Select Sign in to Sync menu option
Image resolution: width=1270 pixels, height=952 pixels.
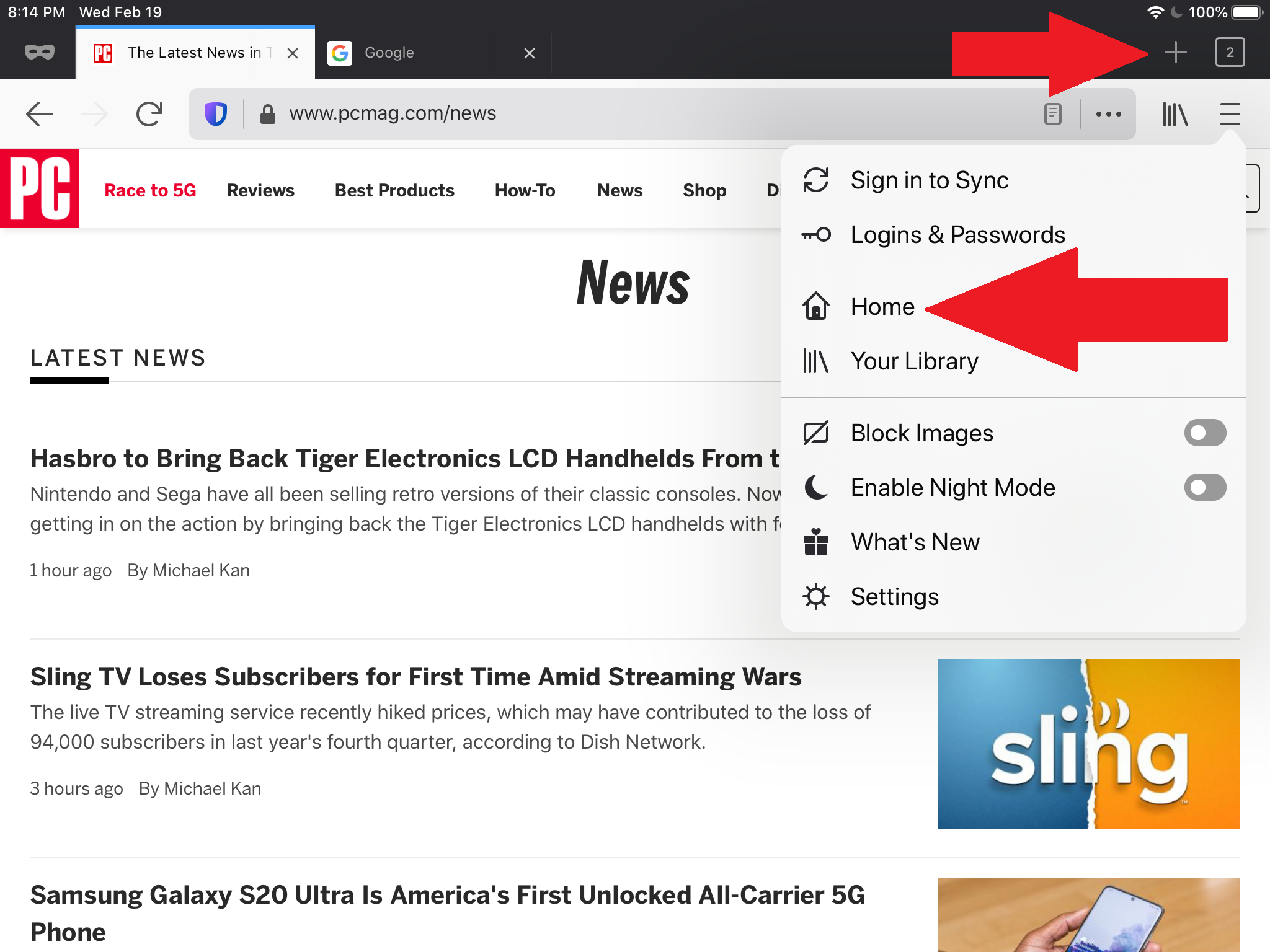coord(929,180)
